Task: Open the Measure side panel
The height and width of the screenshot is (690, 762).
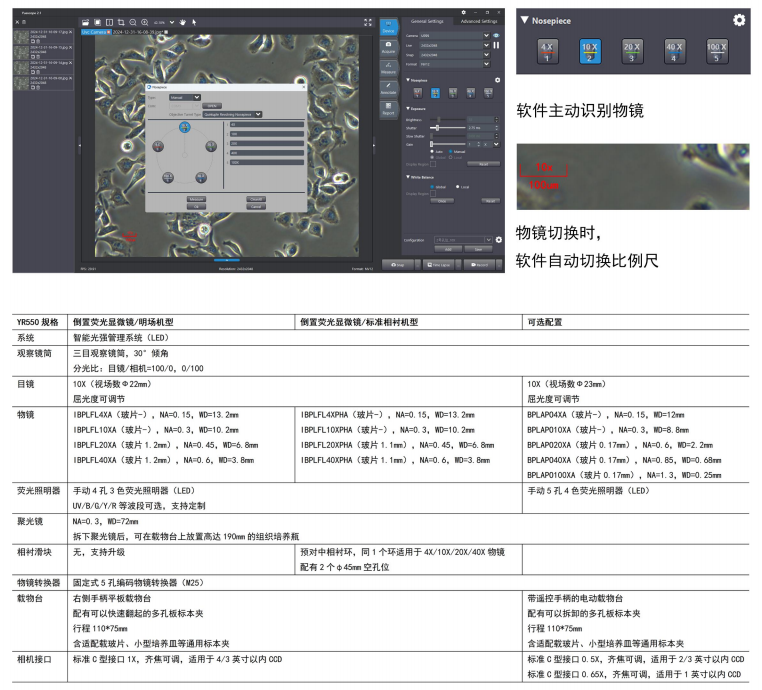Action: tap(388, 69)
